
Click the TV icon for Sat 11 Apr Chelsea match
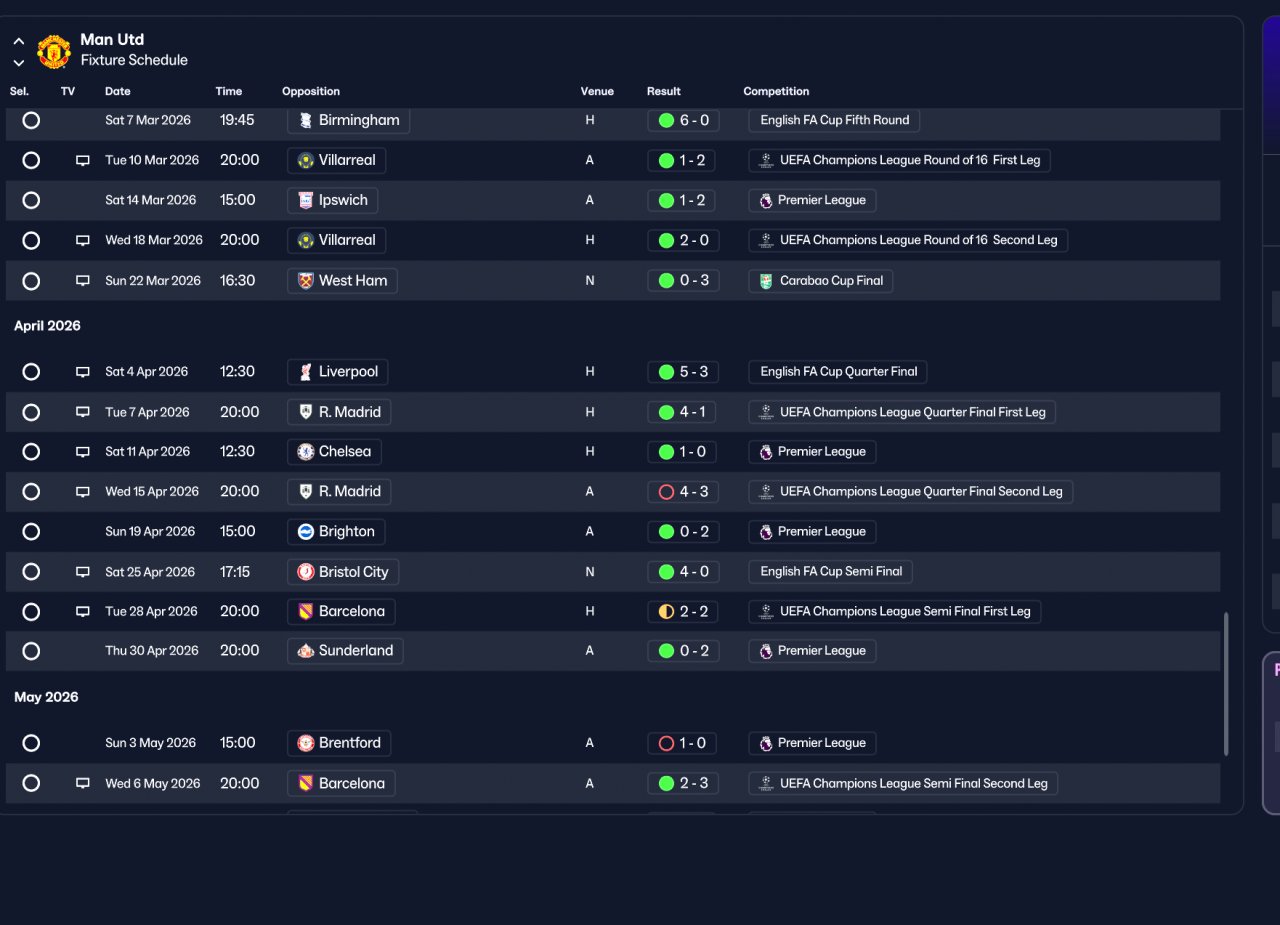[83, 452]
